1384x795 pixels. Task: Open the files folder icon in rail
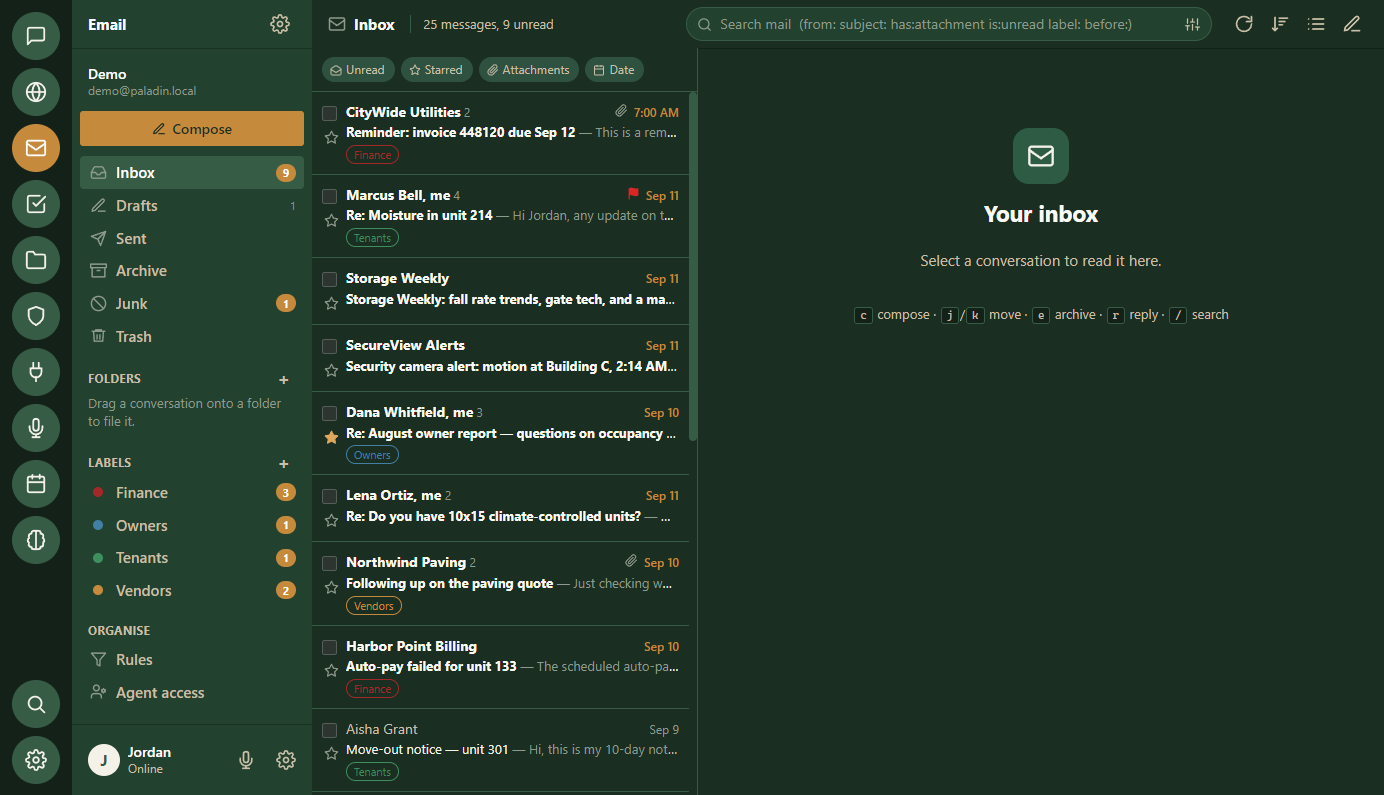(36, 260)
